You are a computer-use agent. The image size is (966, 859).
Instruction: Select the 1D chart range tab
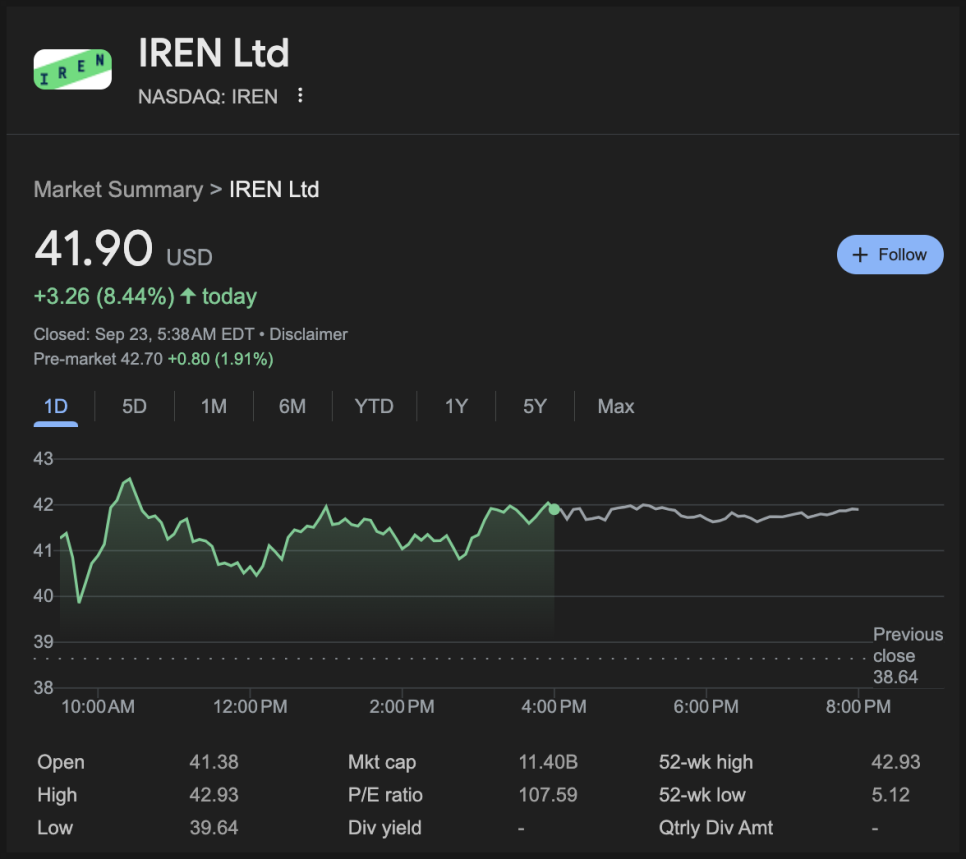coord(55,407)
